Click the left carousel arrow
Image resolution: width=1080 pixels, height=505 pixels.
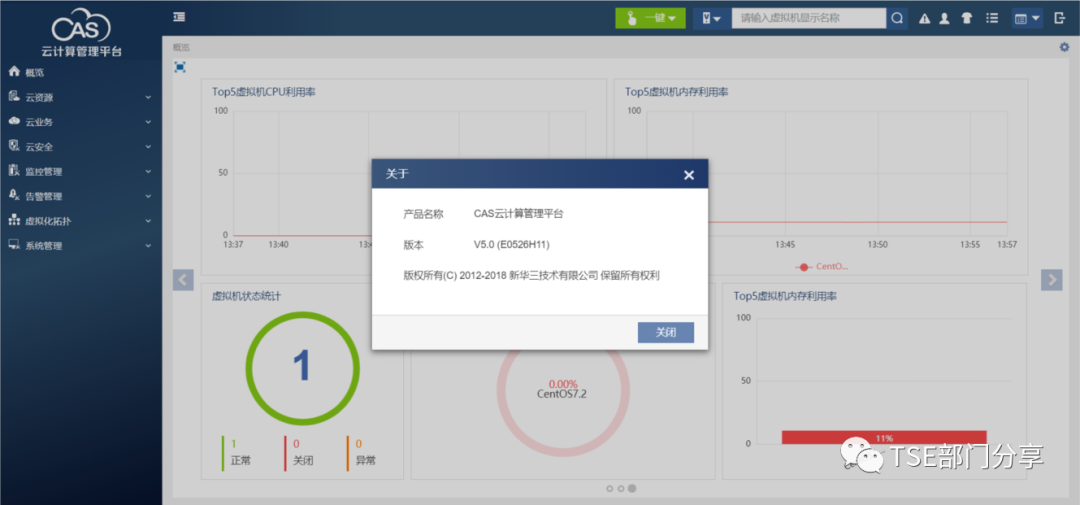183,280
